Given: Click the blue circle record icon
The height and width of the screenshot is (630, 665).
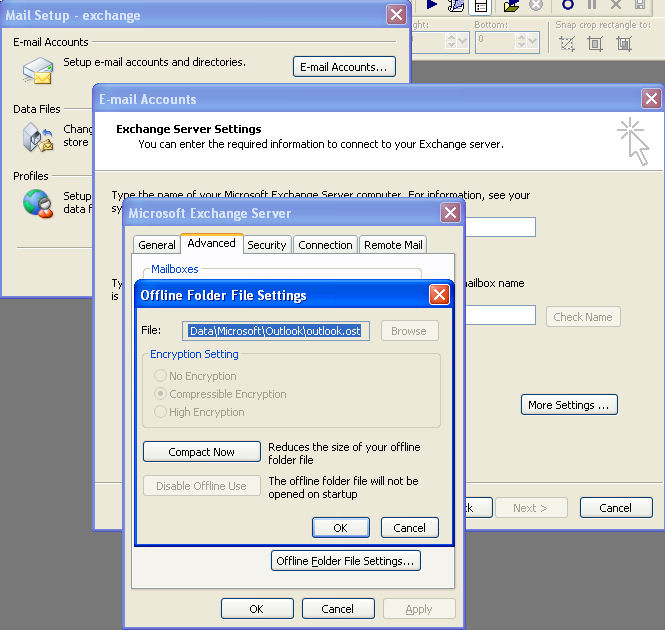Looking at the screenshot, I should pyautogui.click(x=567, y=5).
